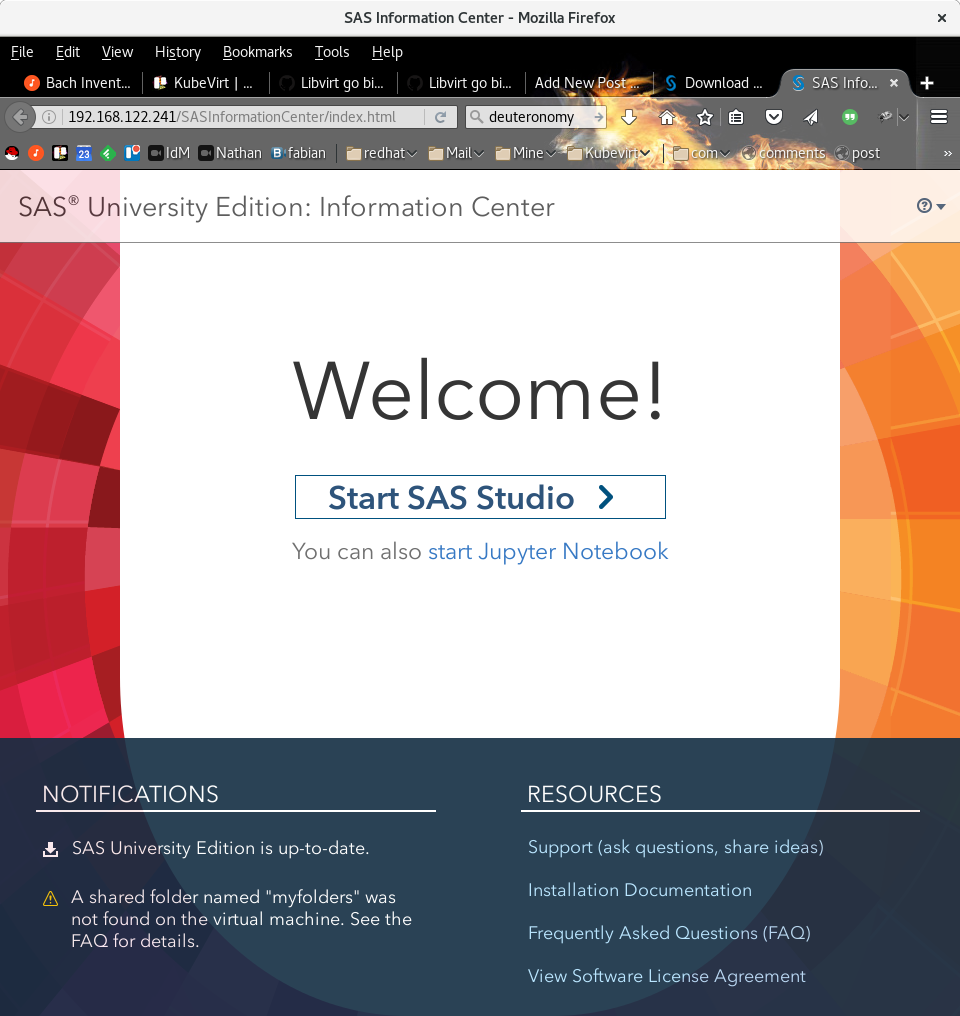Image resolution: width=960 pixels, height=1016 pixels.
Task: Open the View menu
Action: pyautogui.click(x=117, y=52)
